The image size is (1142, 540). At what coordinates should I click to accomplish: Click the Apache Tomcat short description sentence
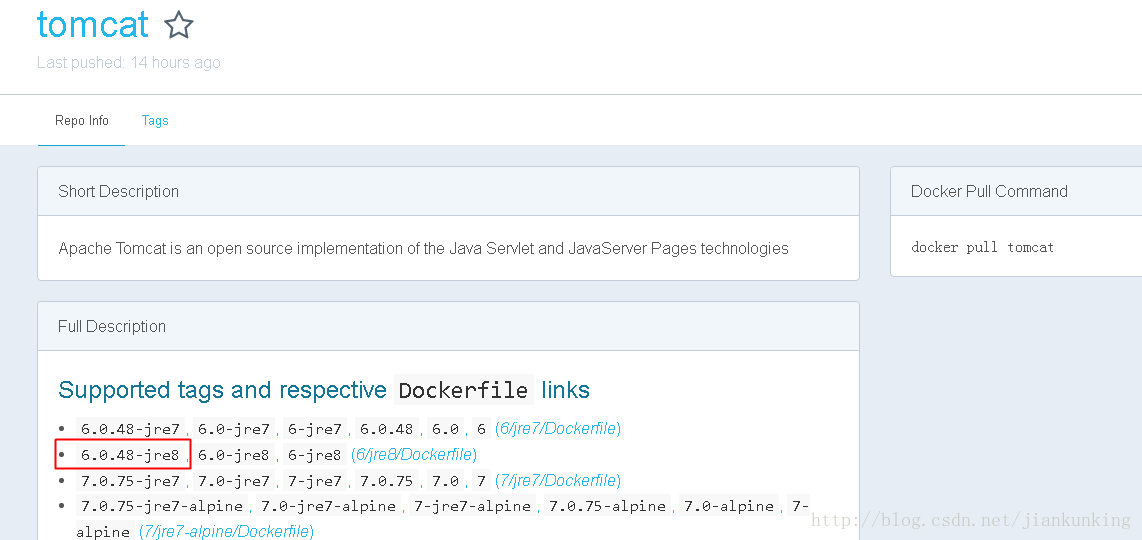coord(423,249)
